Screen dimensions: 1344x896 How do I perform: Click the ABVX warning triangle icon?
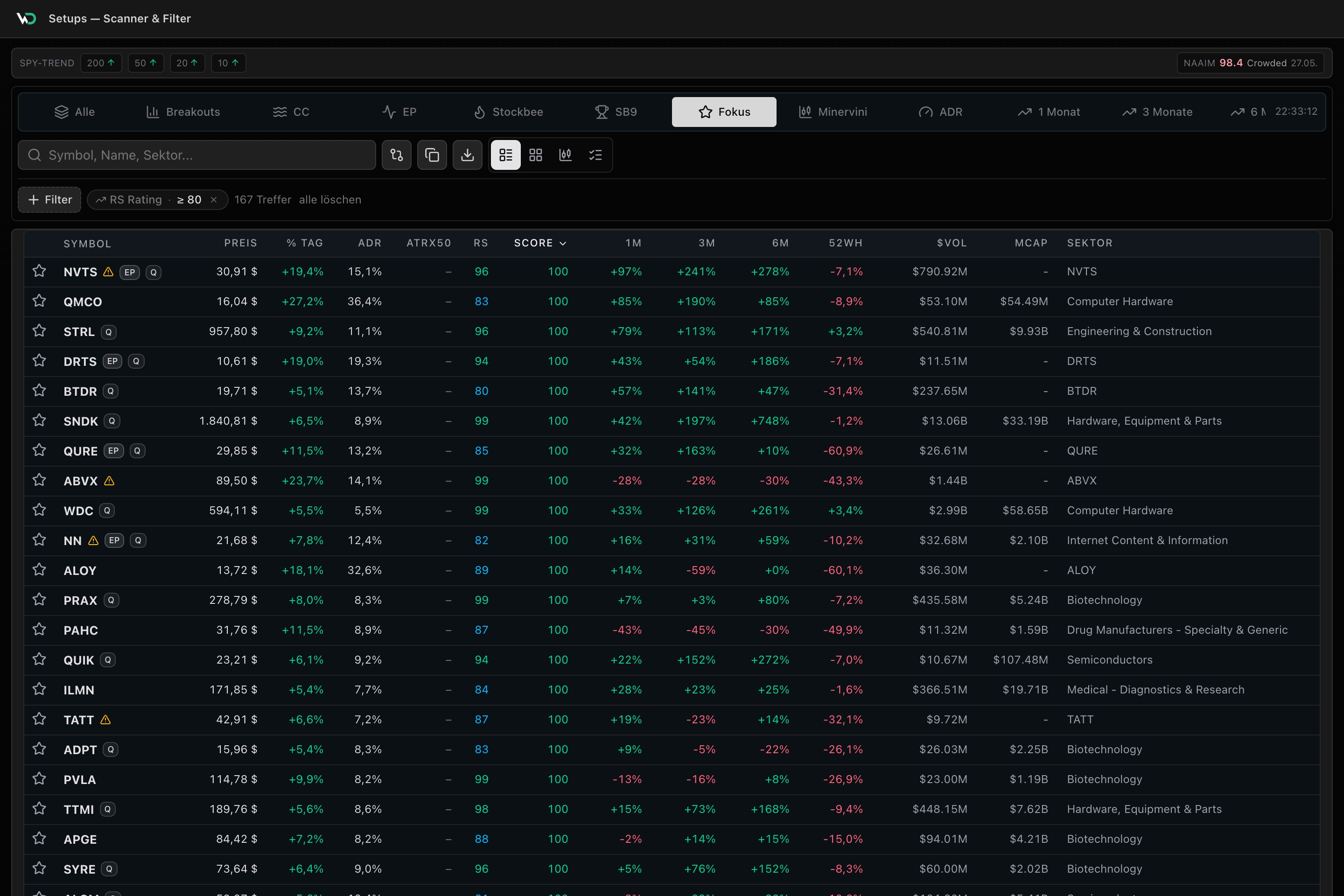pyautogui.click(x=109, y=481)
